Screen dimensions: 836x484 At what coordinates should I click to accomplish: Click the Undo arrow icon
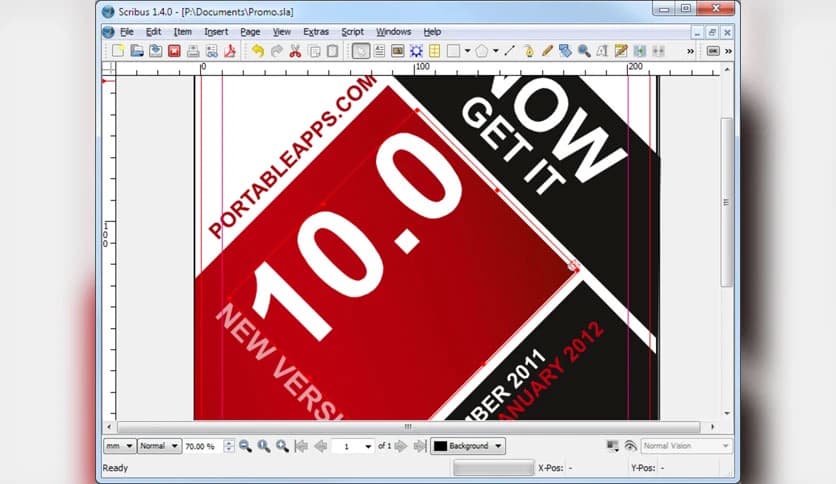tap(257, 51)
